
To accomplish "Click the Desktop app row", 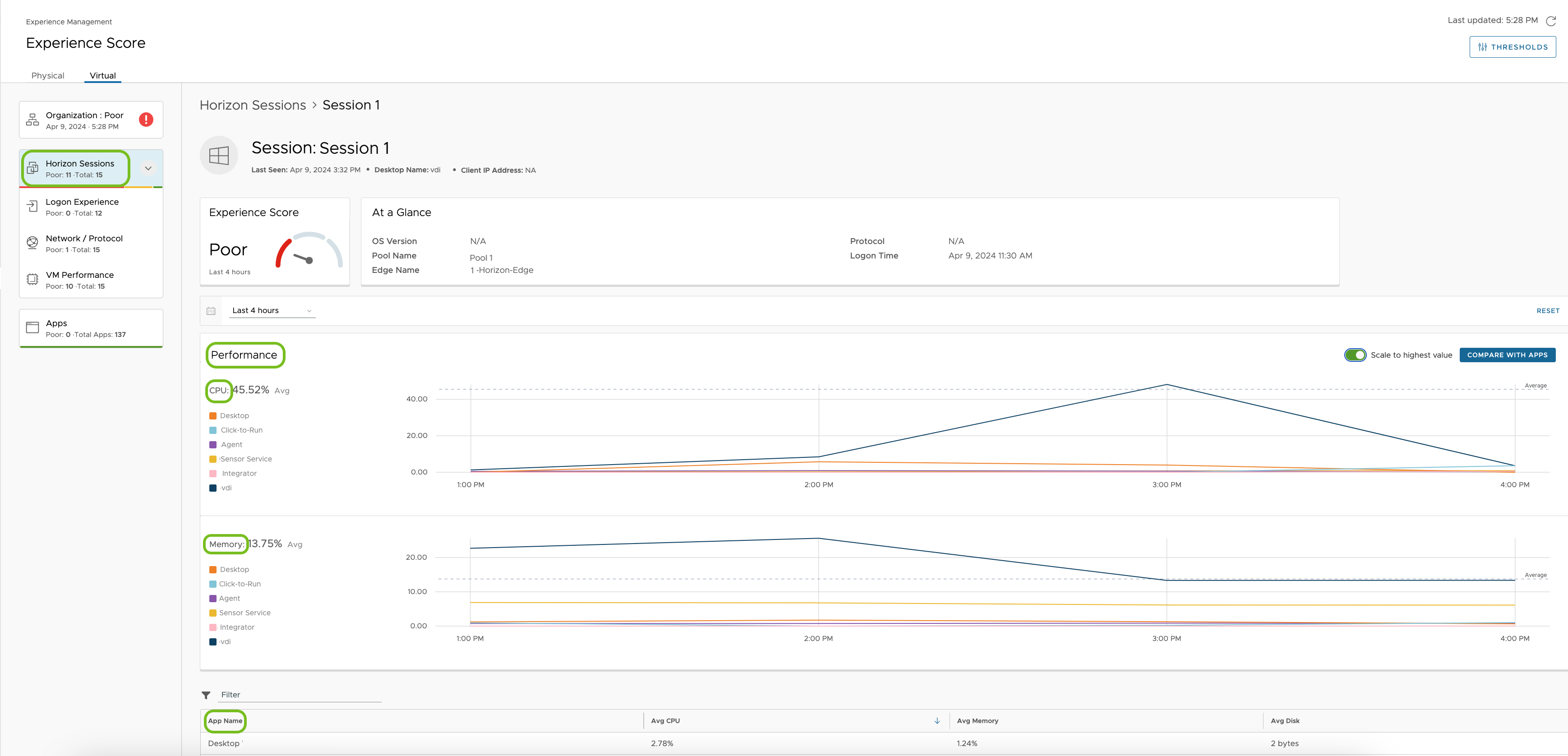I will (x=884, y=744).
